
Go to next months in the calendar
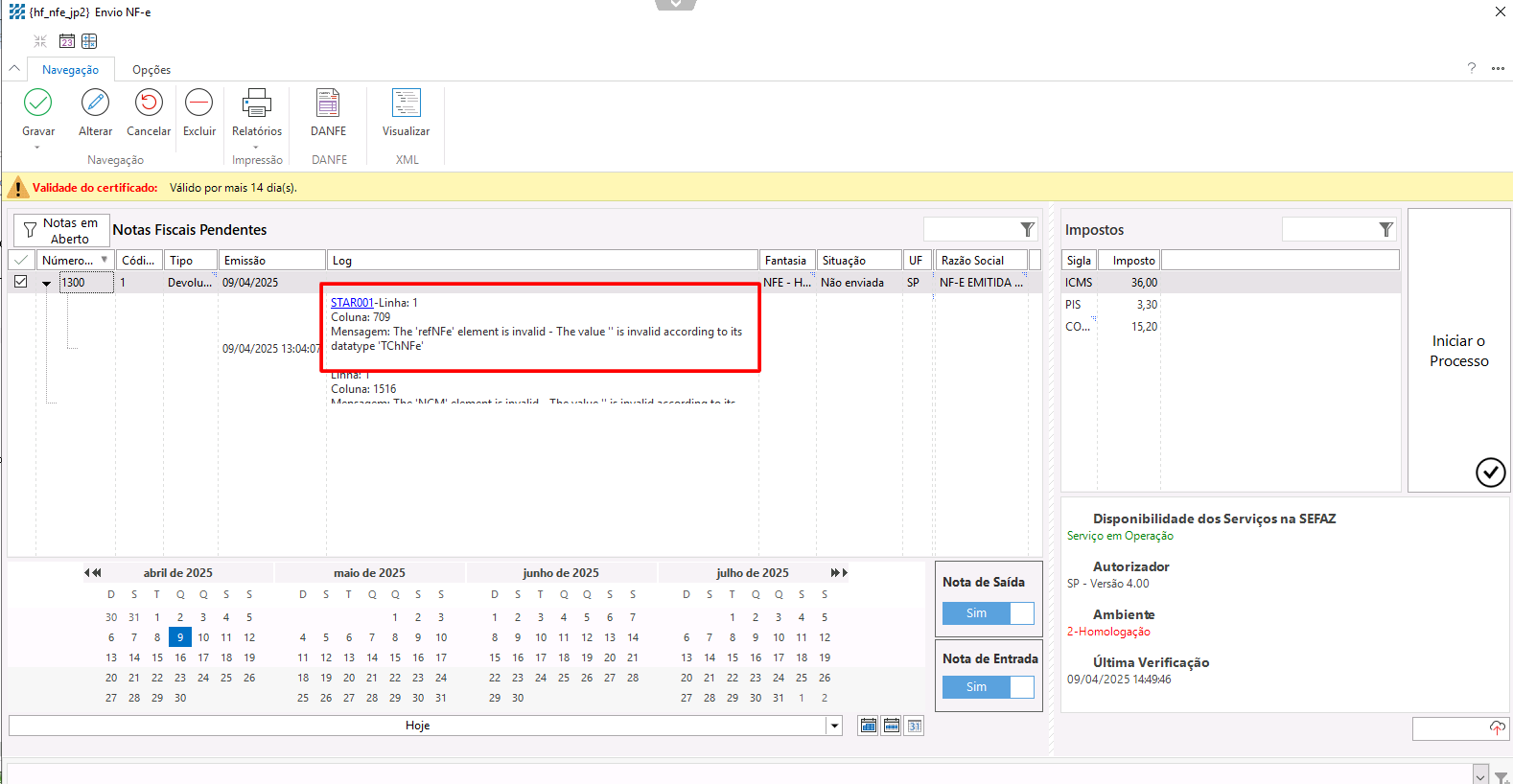point(839,572)
